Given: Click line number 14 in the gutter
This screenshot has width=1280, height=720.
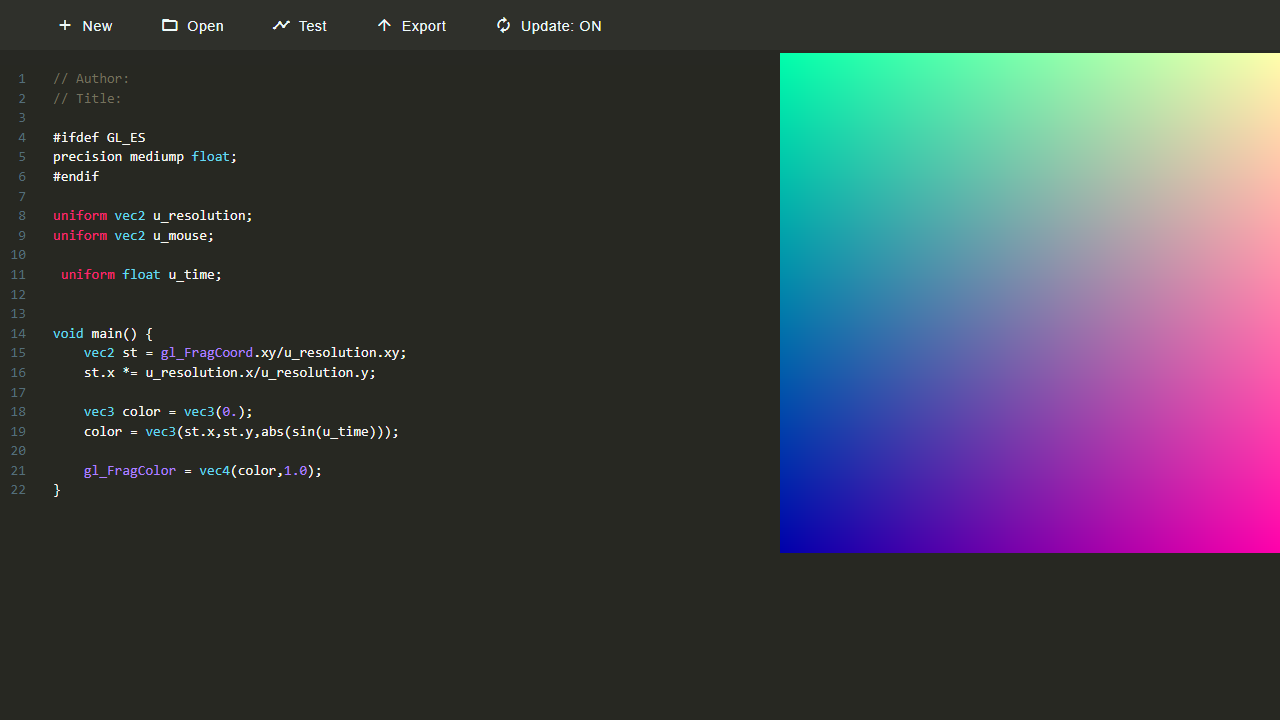Looking at the screenshot, I should (x=19, y=334).
